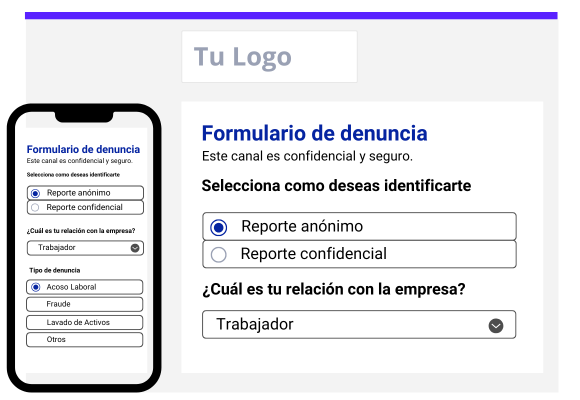Click phone 'Este canal es confidencial y seguro.'
Screen dimensions: 580x400
point(80,161)
